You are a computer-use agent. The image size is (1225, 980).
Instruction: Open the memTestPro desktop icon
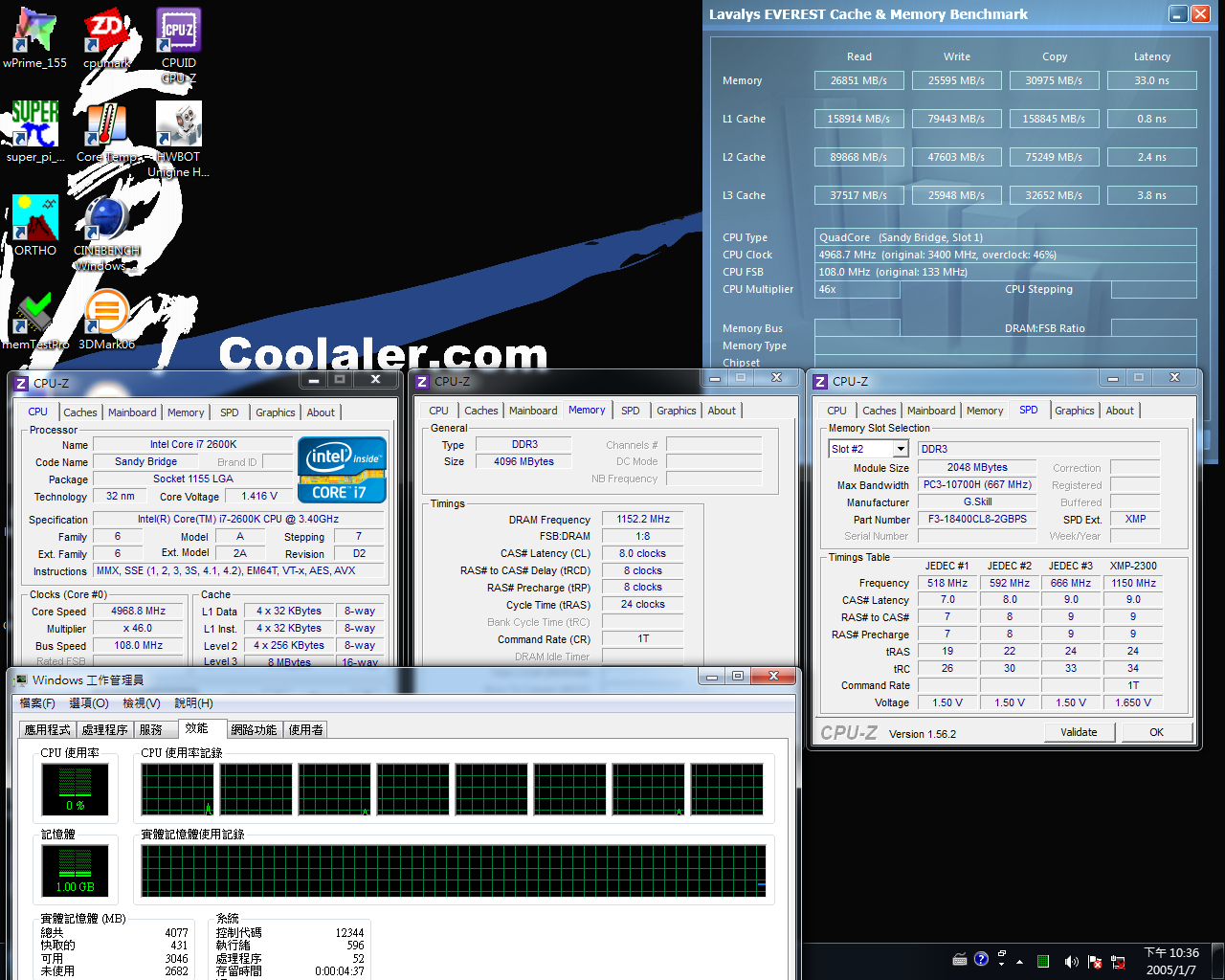tap(35, 319)
